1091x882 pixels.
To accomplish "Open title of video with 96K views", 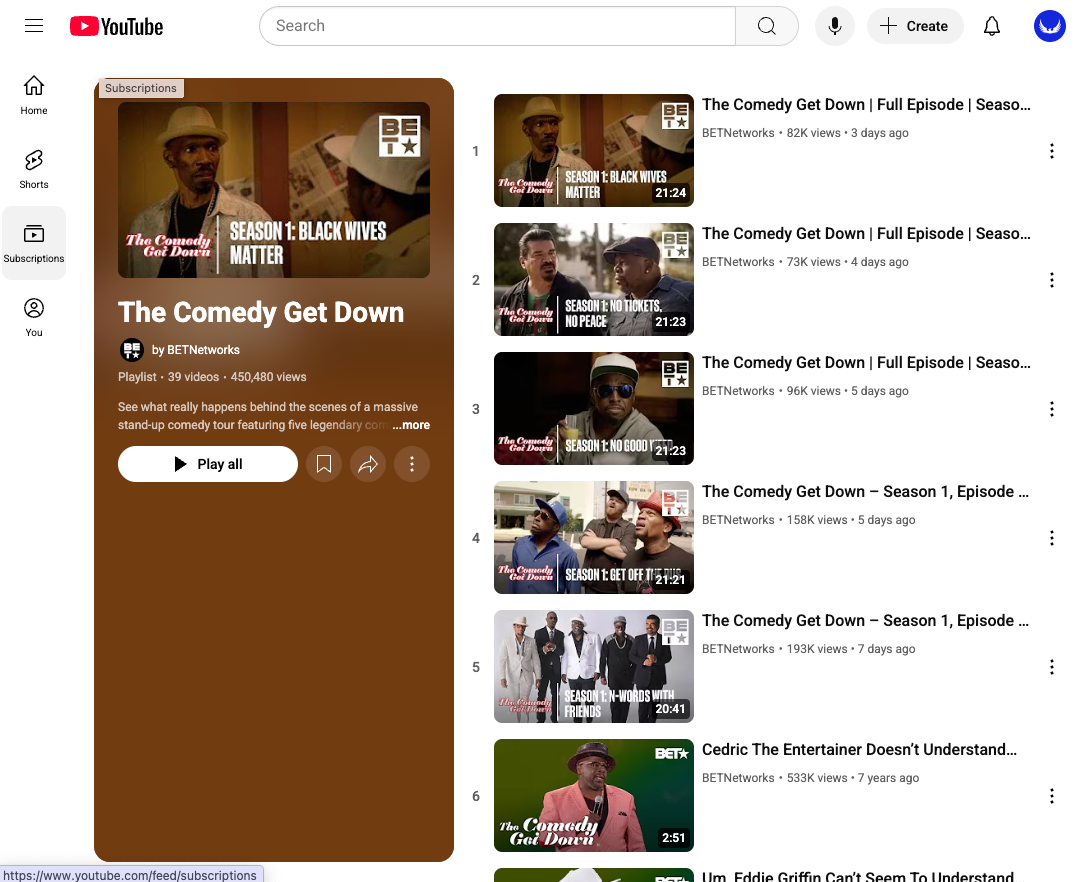I will 866,362.
